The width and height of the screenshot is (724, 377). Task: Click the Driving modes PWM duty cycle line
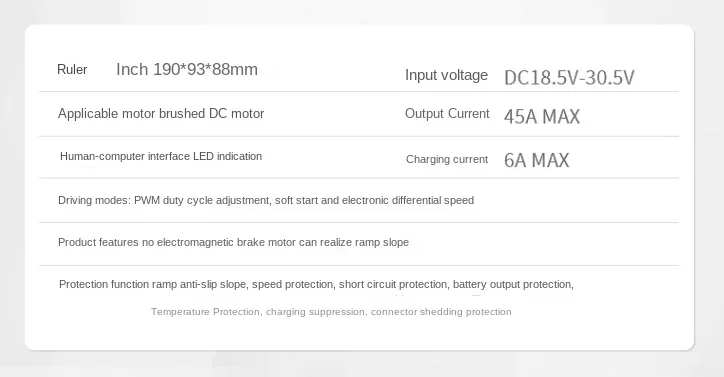coord(266,201)
